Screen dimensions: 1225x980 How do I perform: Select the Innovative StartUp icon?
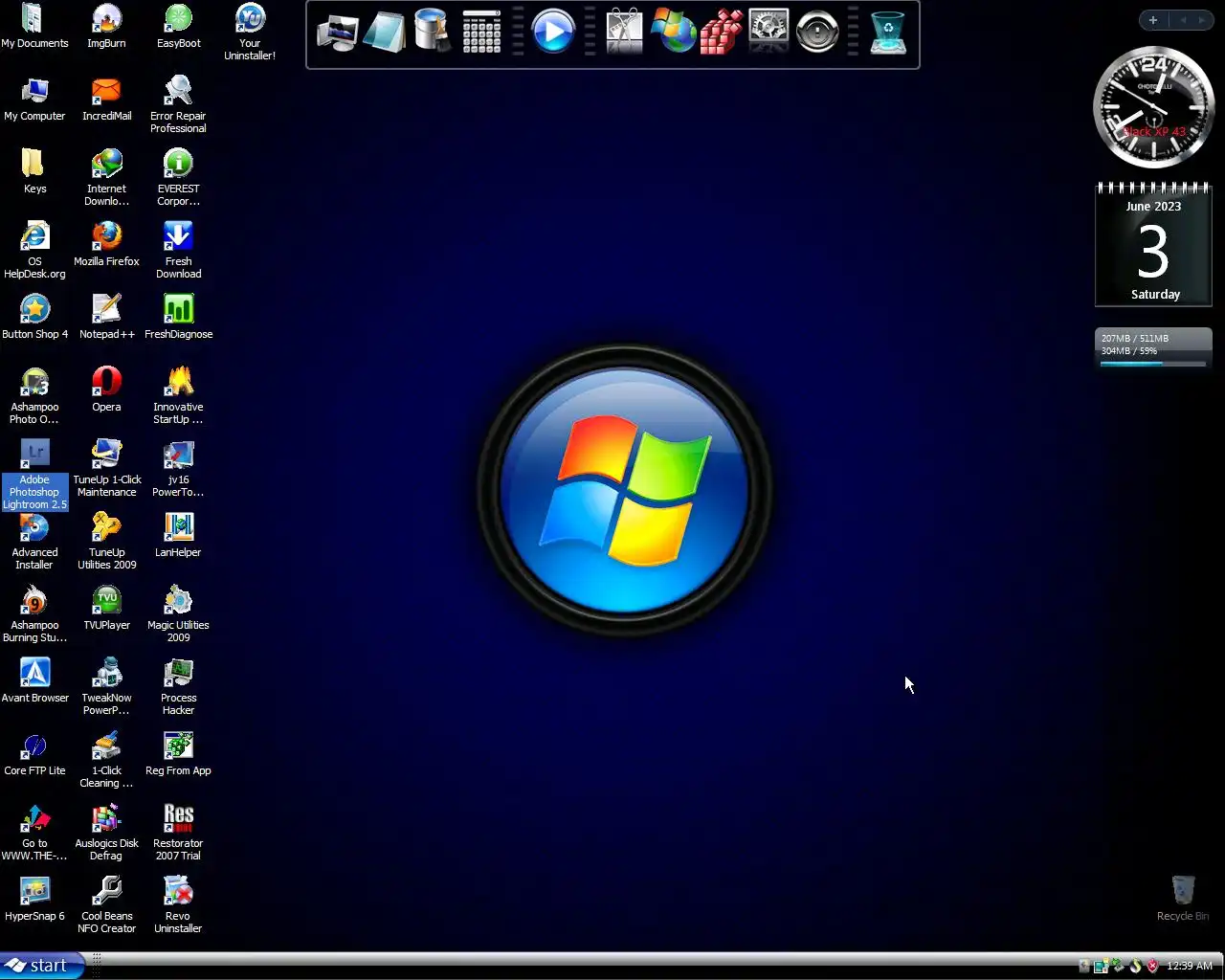(x=178, y=396)
